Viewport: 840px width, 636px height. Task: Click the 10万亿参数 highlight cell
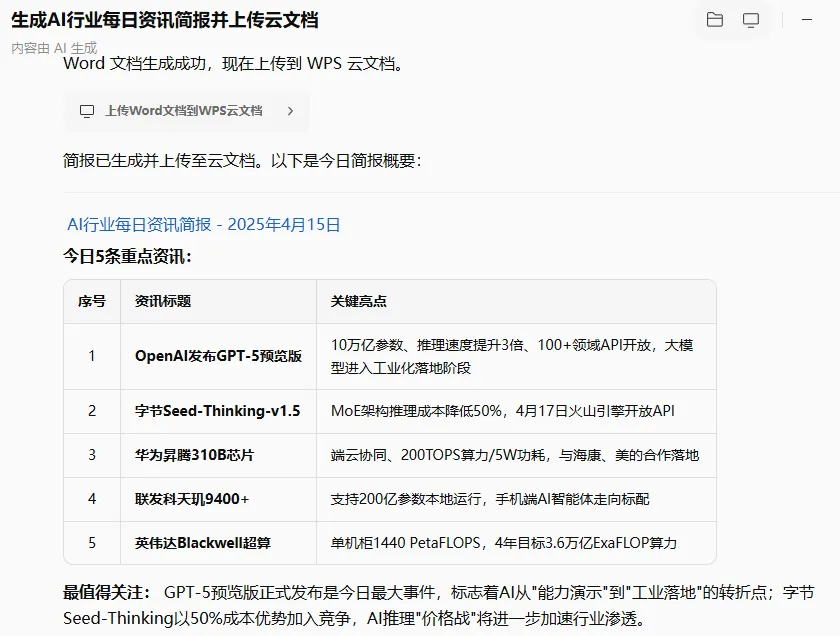pyautogui.click(x=516, y=356)
